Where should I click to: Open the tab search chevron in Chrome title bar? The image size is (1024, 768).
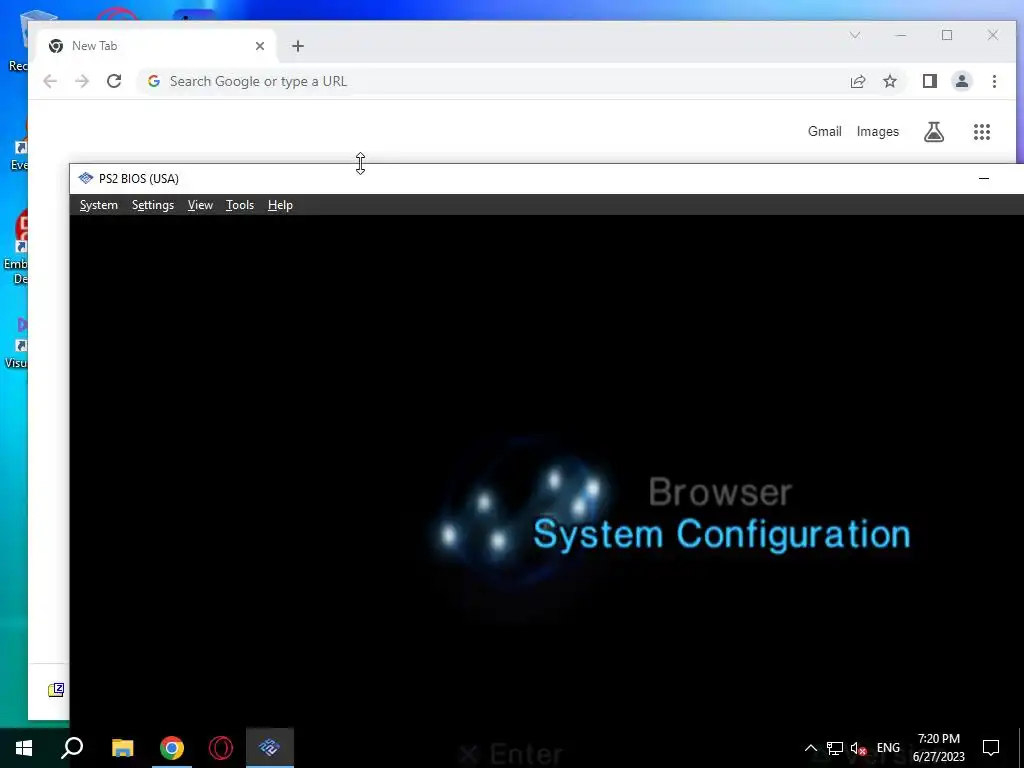[855, 35]
